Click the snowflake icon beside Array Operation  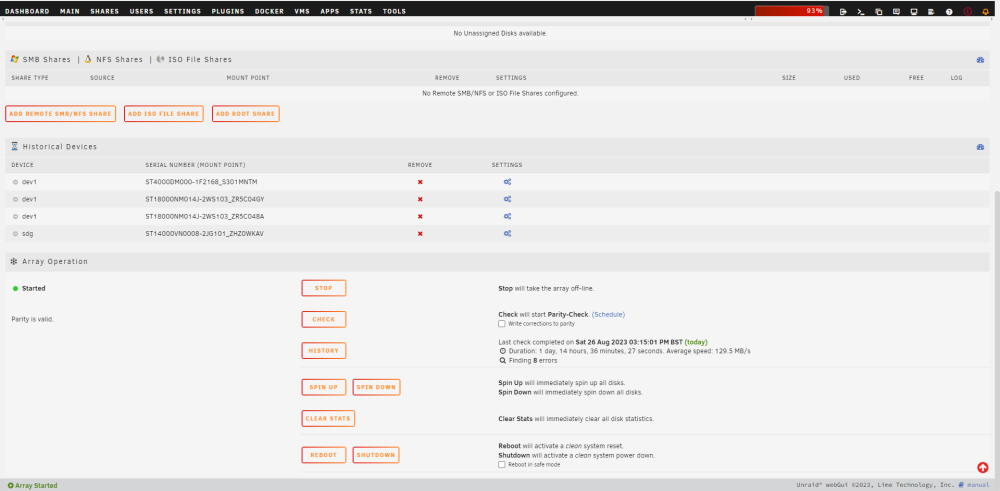pyautogui.click(x=14, y=261)
